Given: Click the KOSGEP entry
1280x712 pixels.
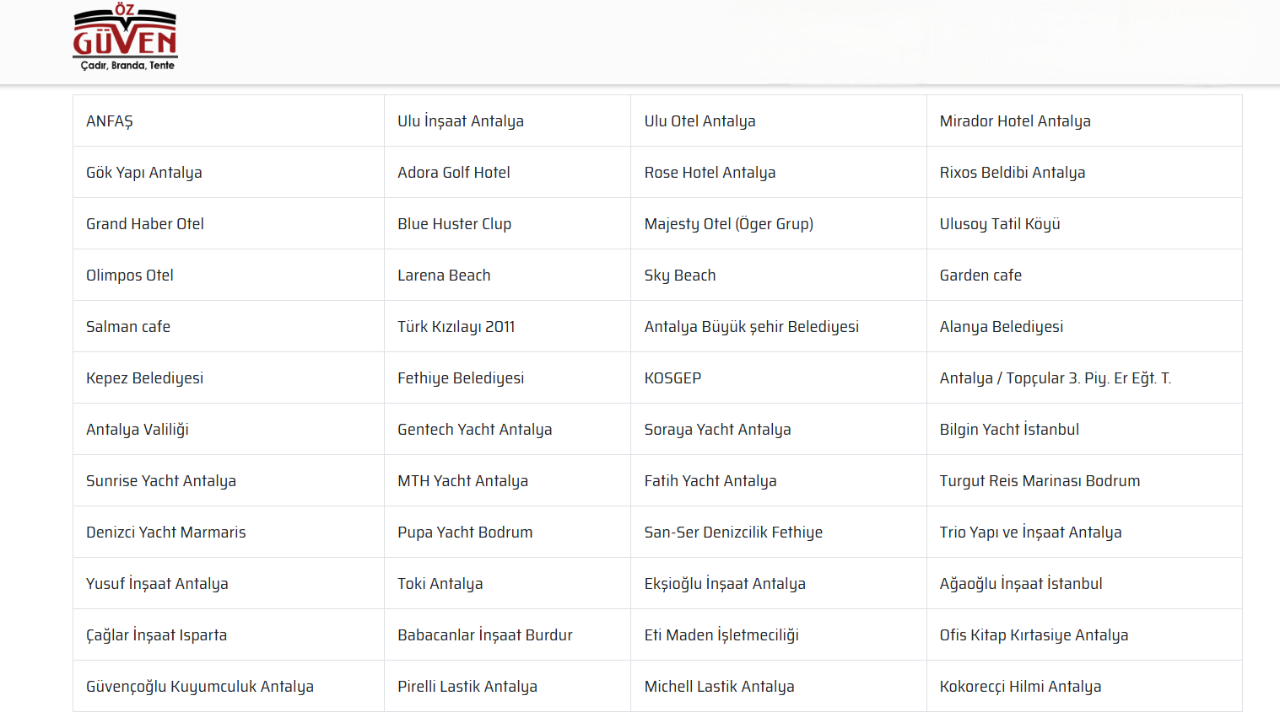Looking at the screenshot, I should coord(673,378).
